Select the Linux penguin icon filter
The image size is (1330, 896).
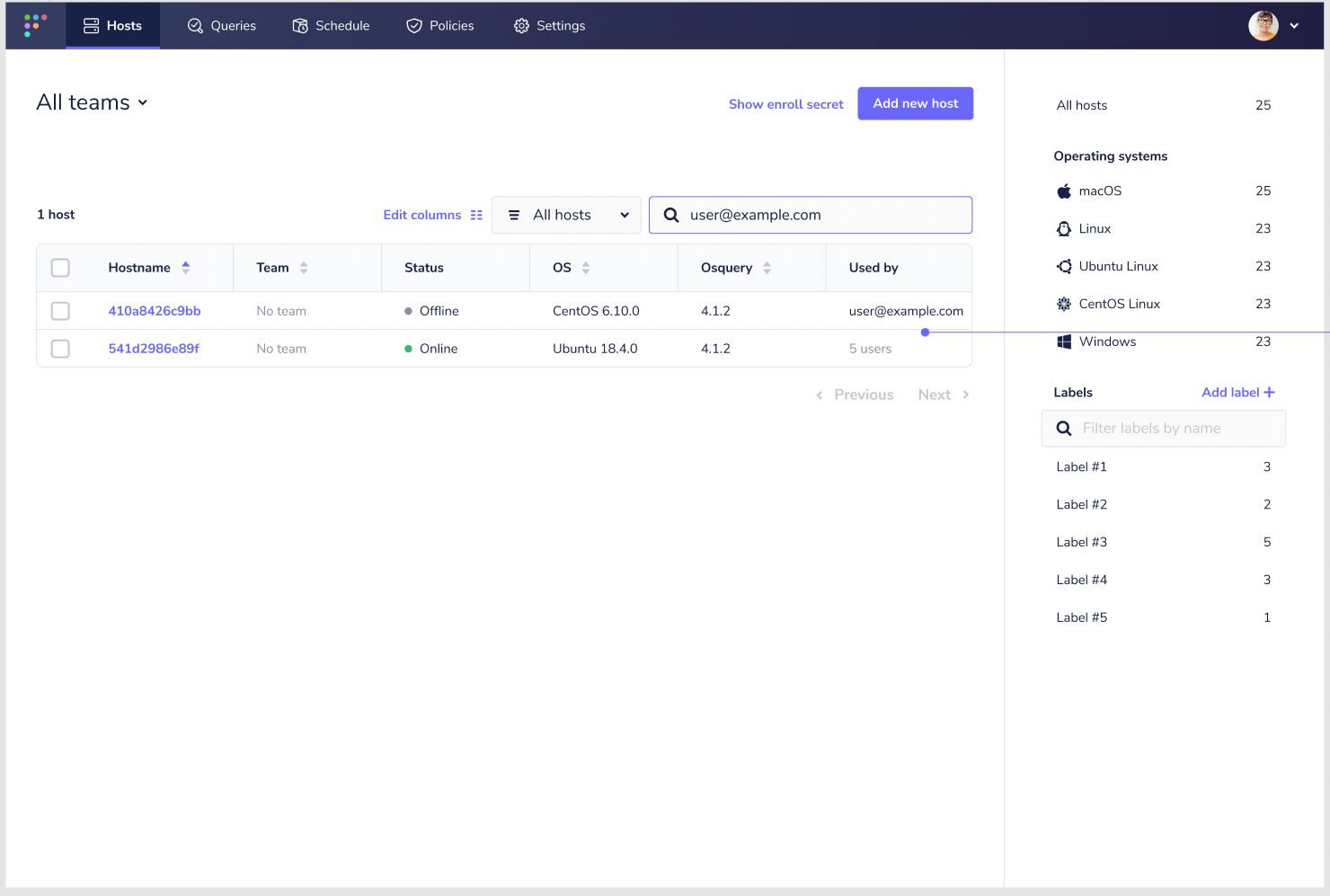tap(1064, 228)
